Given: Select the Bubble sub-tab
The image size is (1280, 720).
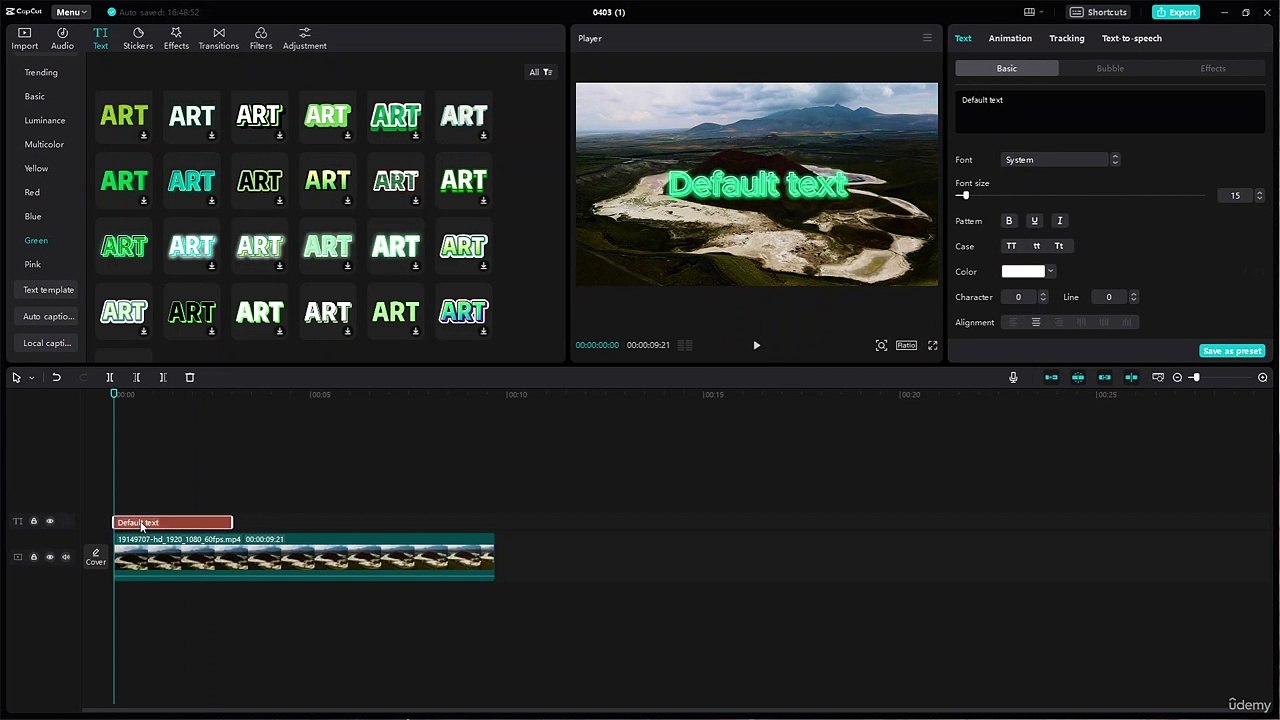Looking at the screenshot, I should click(1110, 68).
